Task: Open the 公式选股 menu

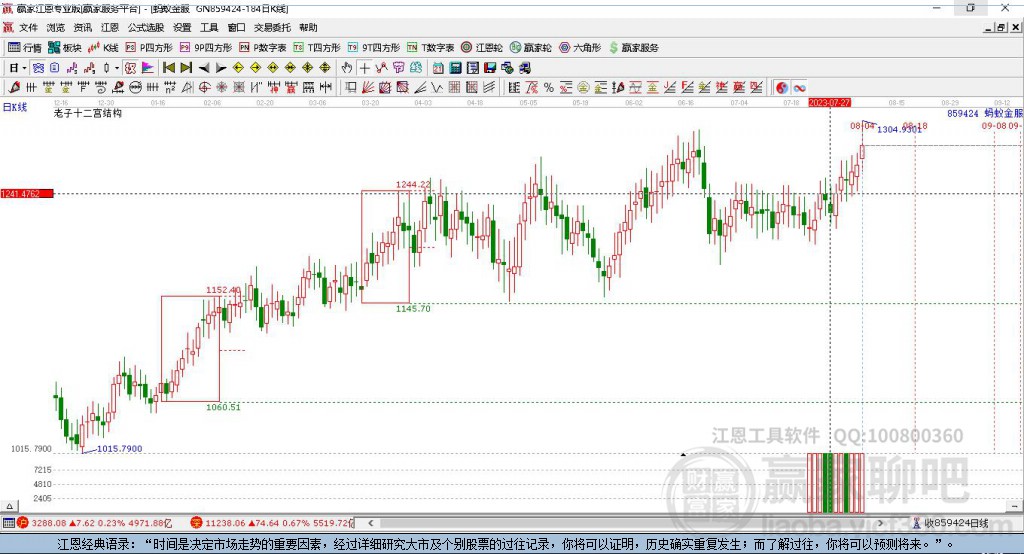Action: [146, 27]
